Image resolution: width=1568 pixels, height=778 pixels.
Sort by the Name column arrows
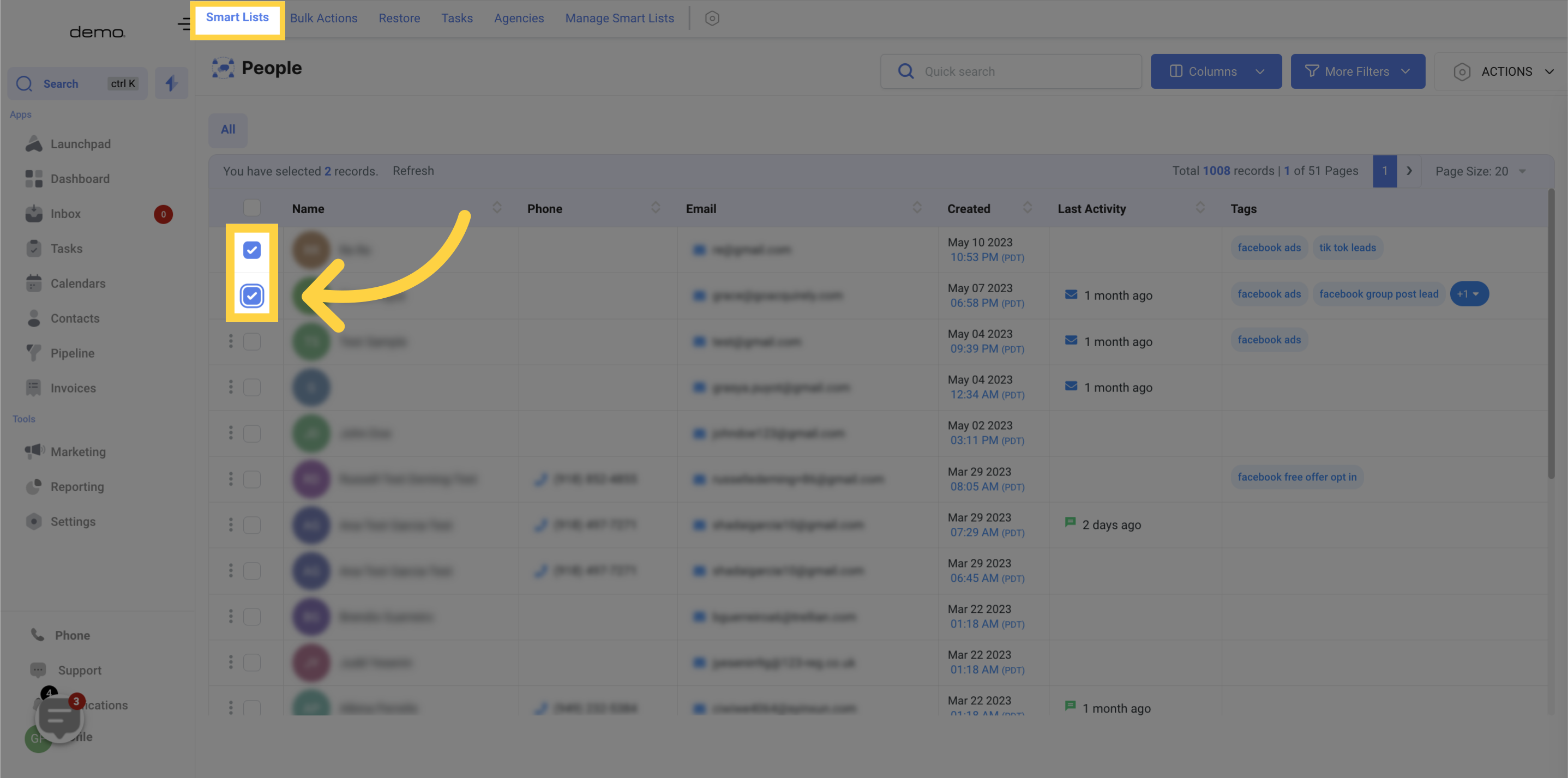tap(497, 207)
